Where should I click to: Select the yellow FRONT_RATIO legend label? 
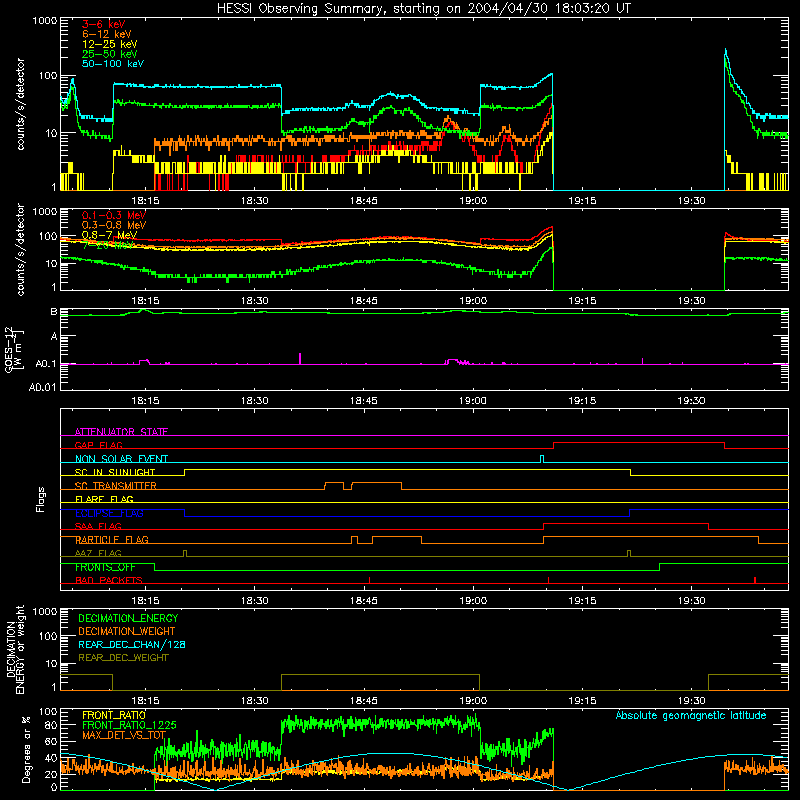tap(114, 715)
